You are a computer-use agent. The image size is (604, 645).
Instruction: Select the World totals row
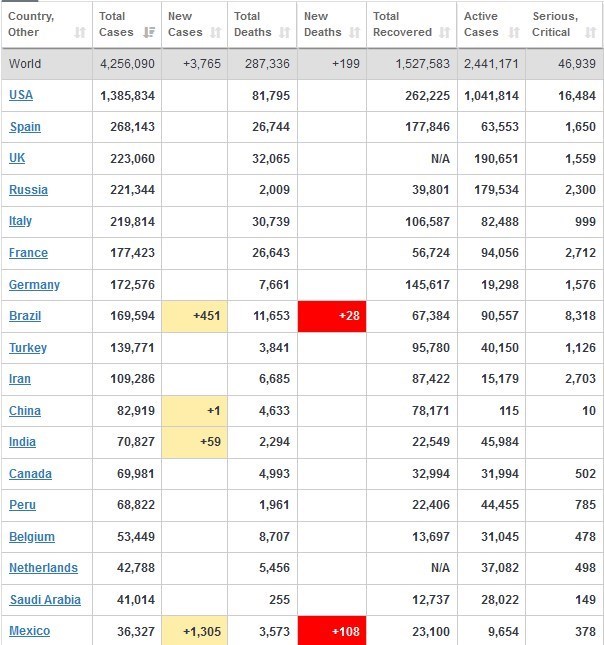300,65
